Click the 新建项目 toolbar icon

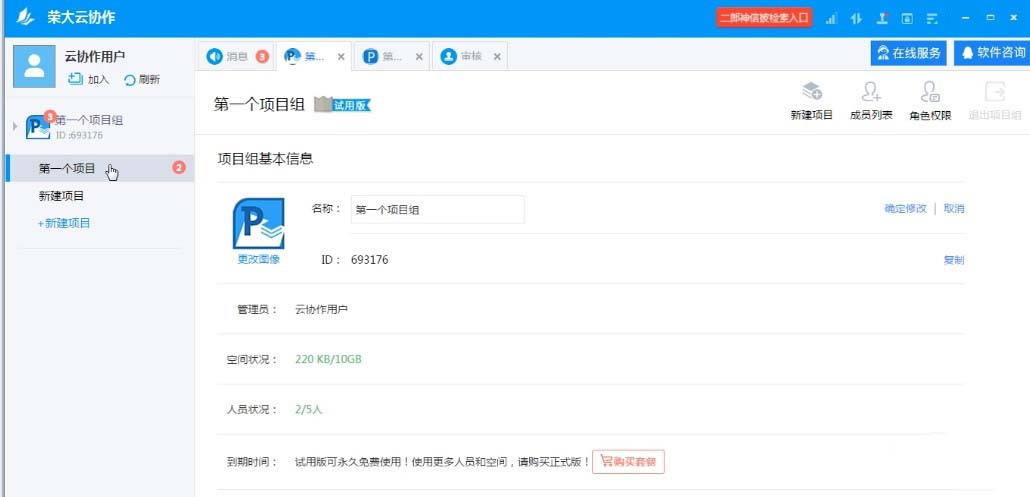(x=811, y=93)
